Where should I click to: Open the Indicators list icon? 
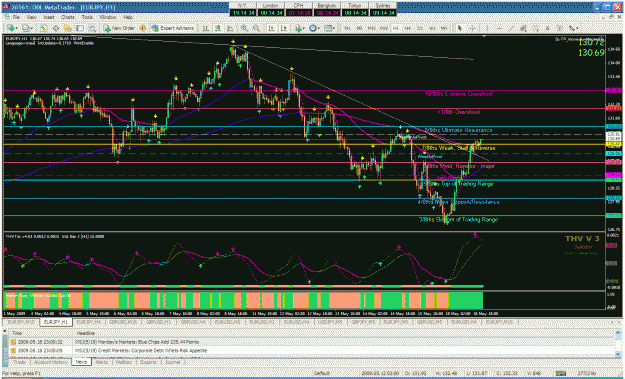coord(298,28)
